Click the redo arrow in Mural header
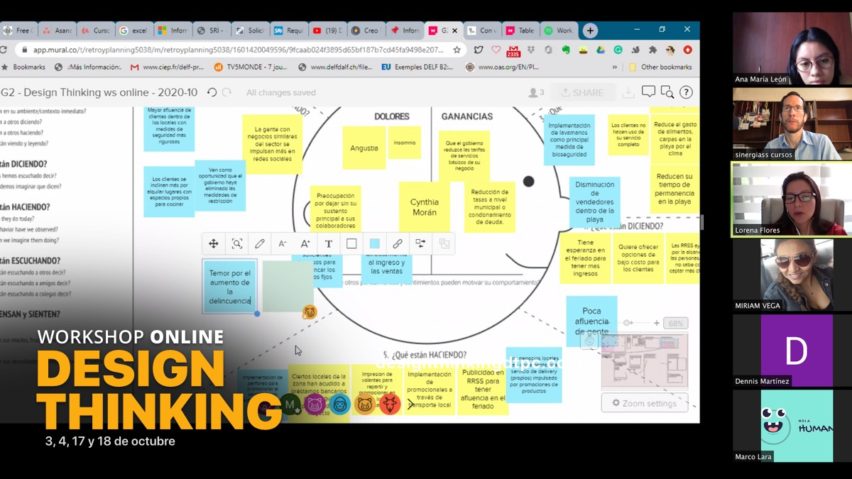The image size is (852, 479). coord(227,92)
